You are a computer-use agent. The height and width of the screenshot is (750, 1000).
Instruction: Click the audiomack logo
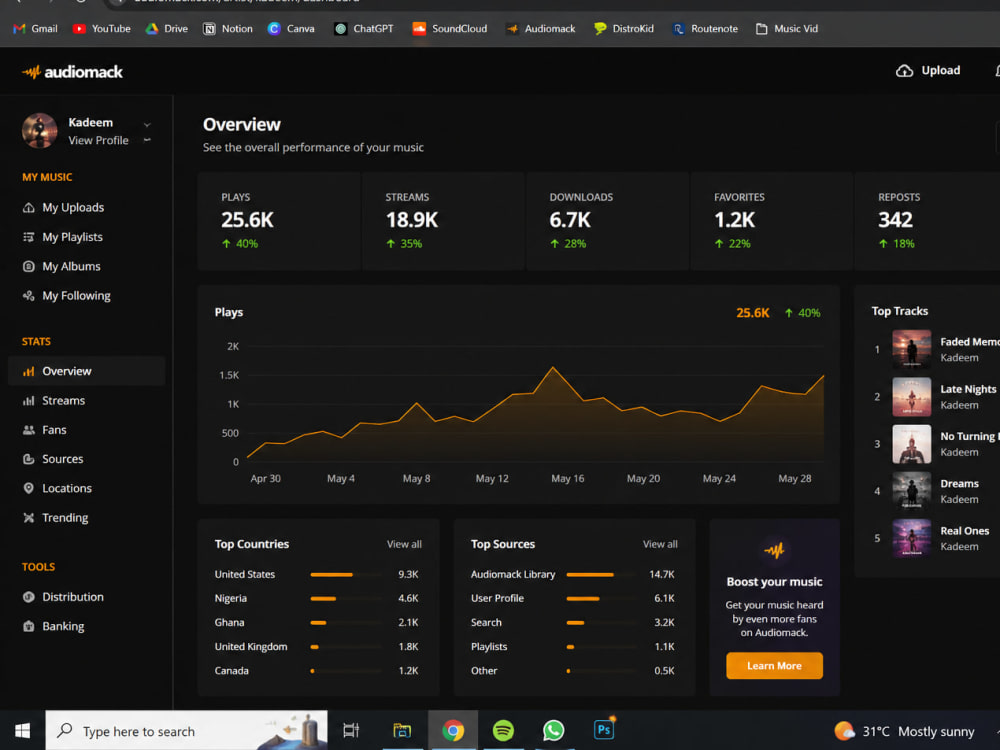[x=72, y=71]
